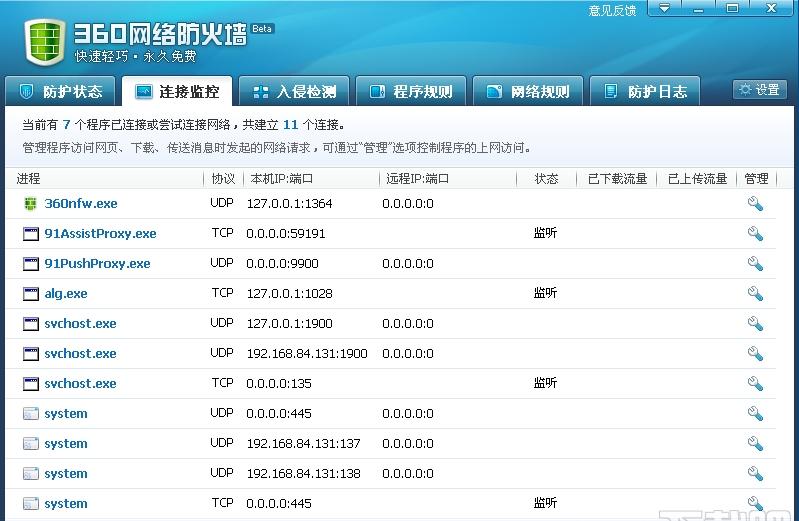Sort by 已下载流量 column header
Screen dimensions: 799x521
pos(617,179)
